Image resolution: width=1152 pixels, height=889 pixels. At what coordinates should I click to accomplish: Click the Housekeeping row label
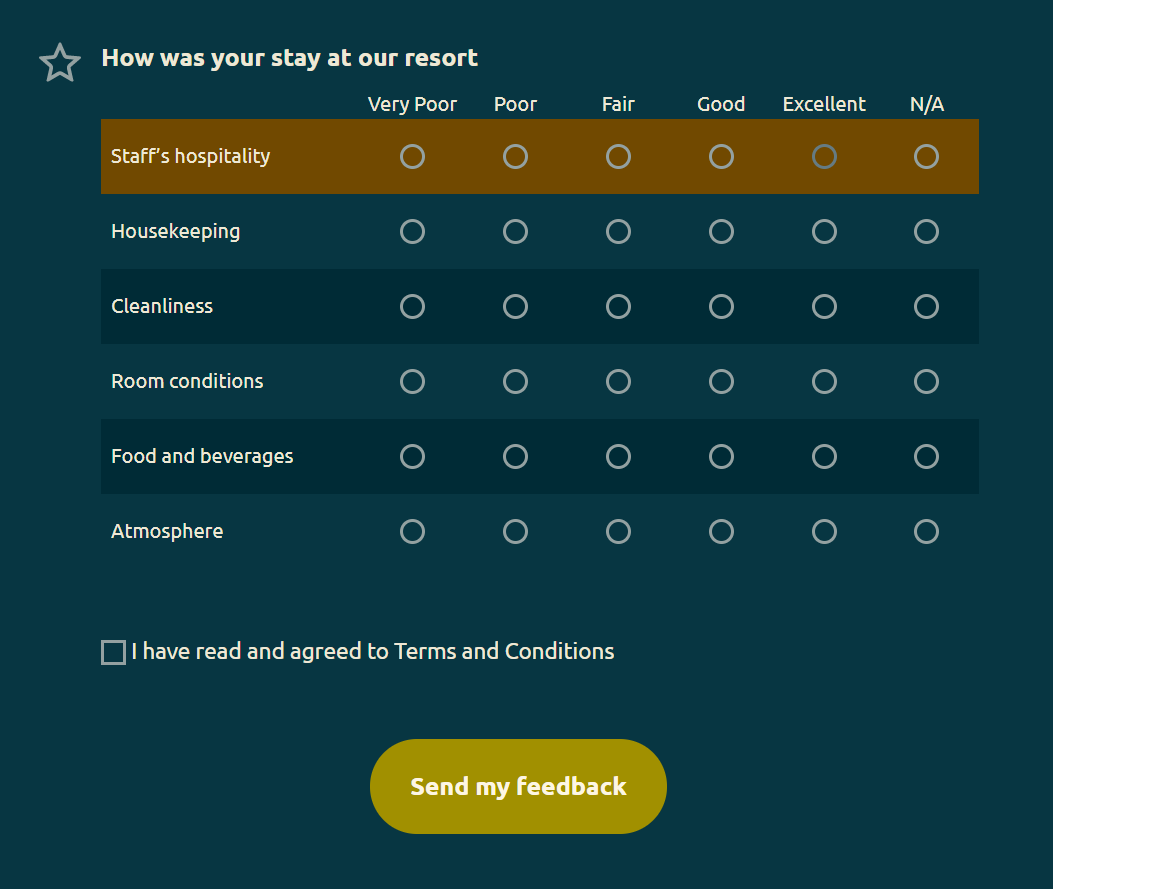(x=176, y=232)
